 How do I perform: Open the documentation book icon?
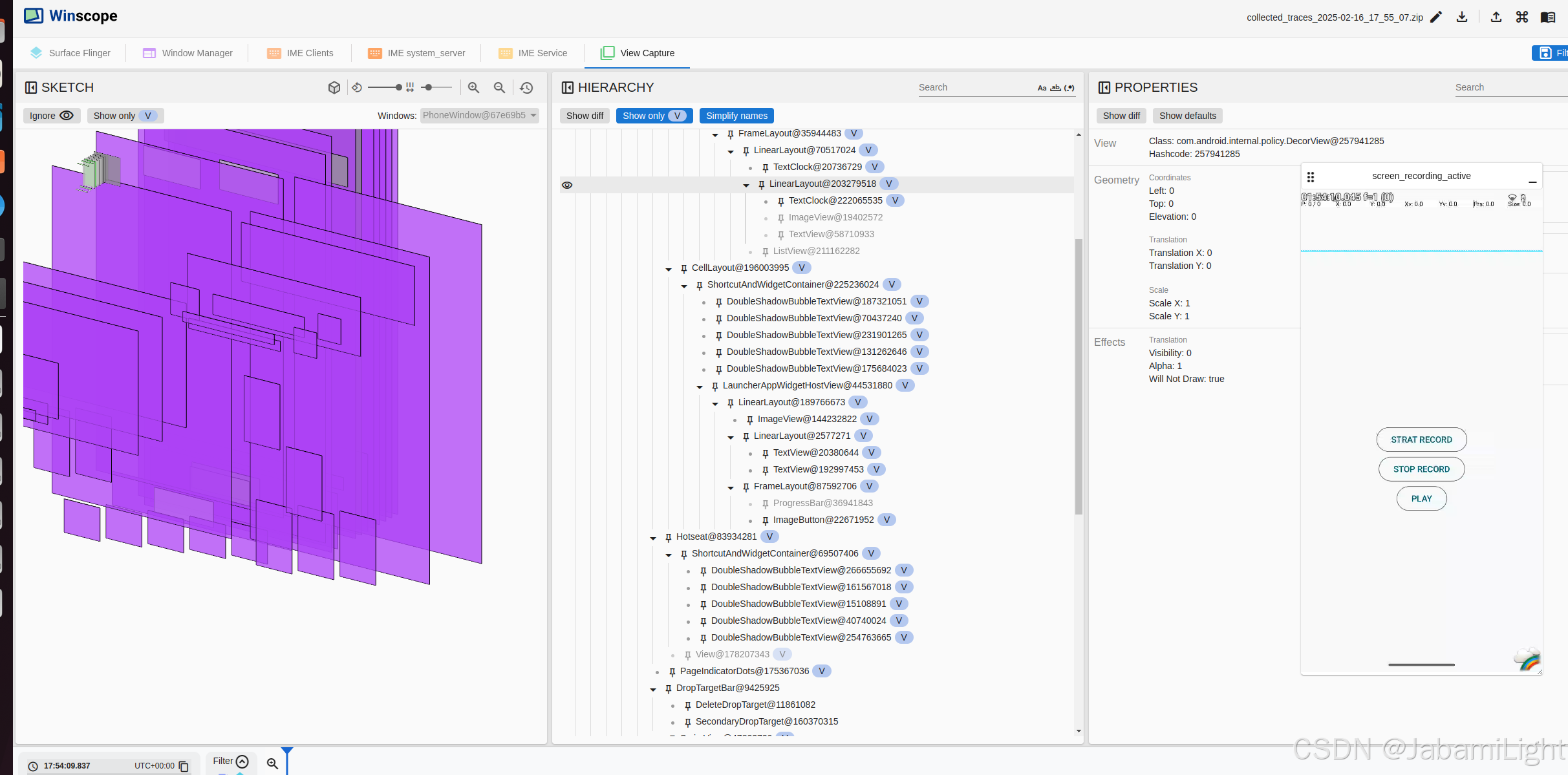click(x=1548, y=17)
